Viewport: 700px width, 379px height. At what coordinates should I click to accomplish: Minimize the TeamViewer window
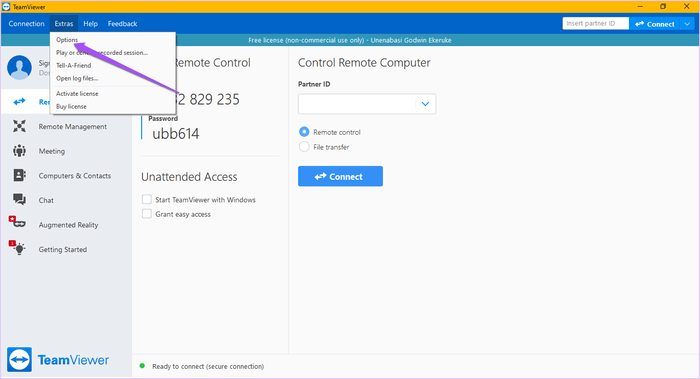point(640,7)
